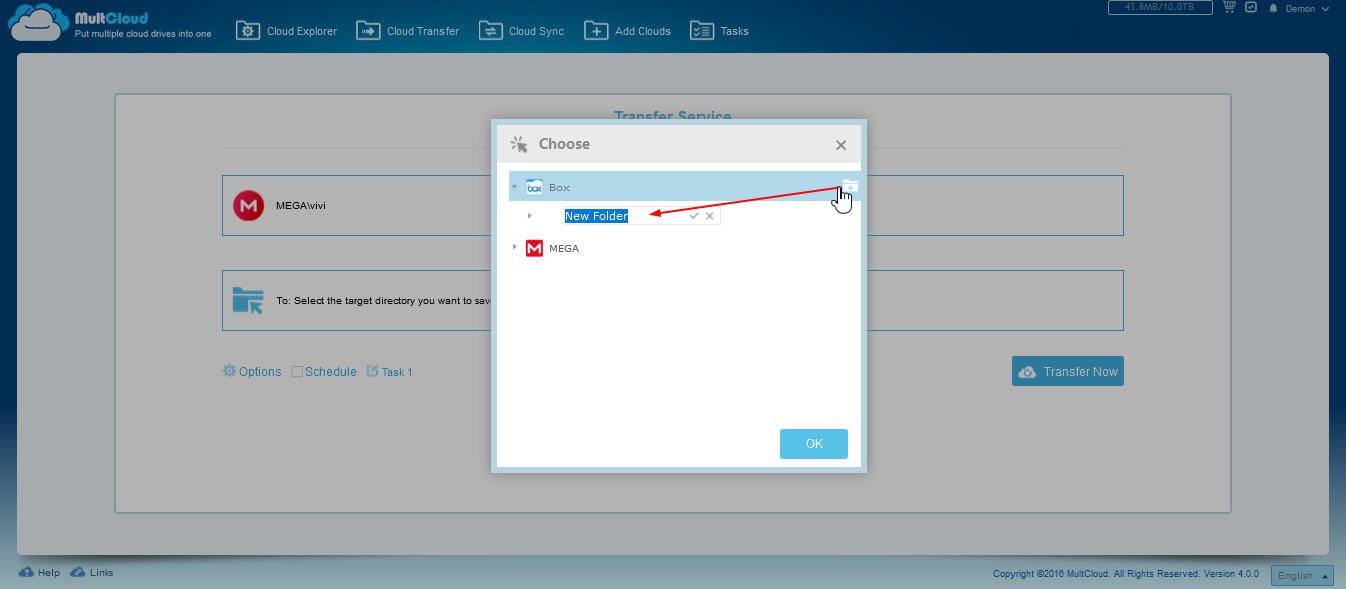Screen dimensions: 1346x589
Task: Open the Tasks list
Action: 719,31
